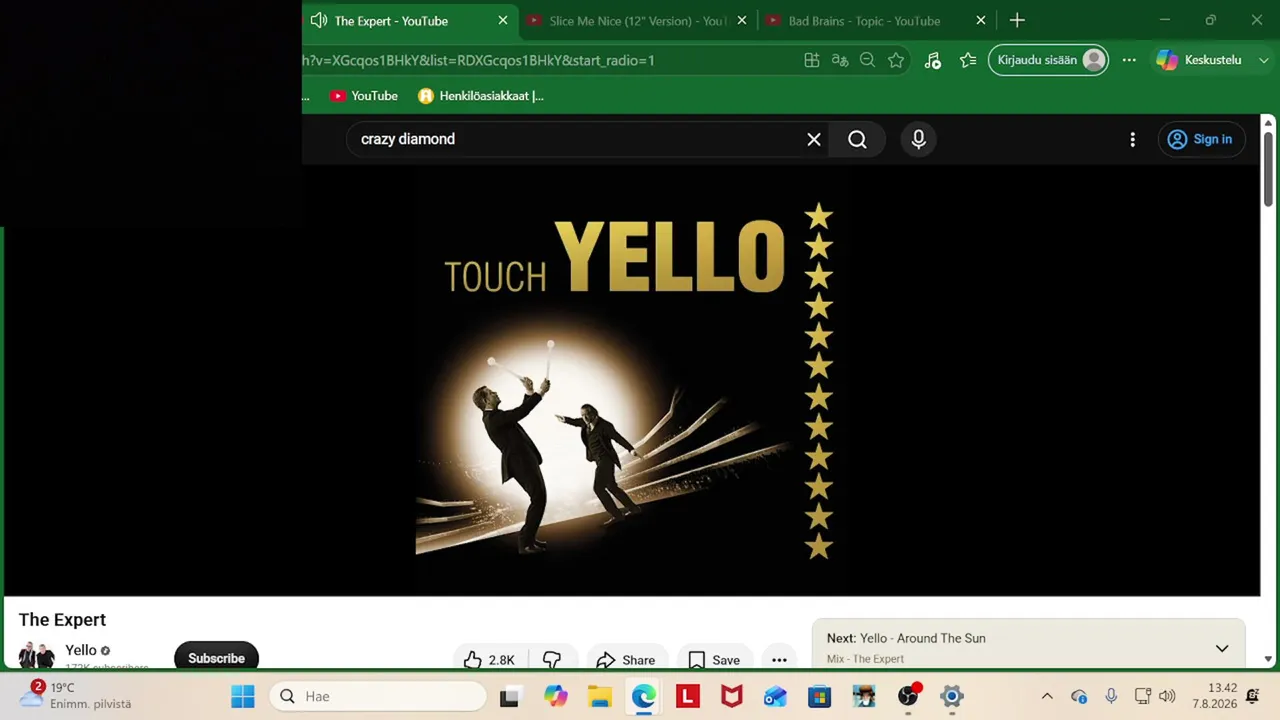Click the YouTube Sign in button
Image resolution: width=1280 pixels, height=720 pixels.
1201,139
